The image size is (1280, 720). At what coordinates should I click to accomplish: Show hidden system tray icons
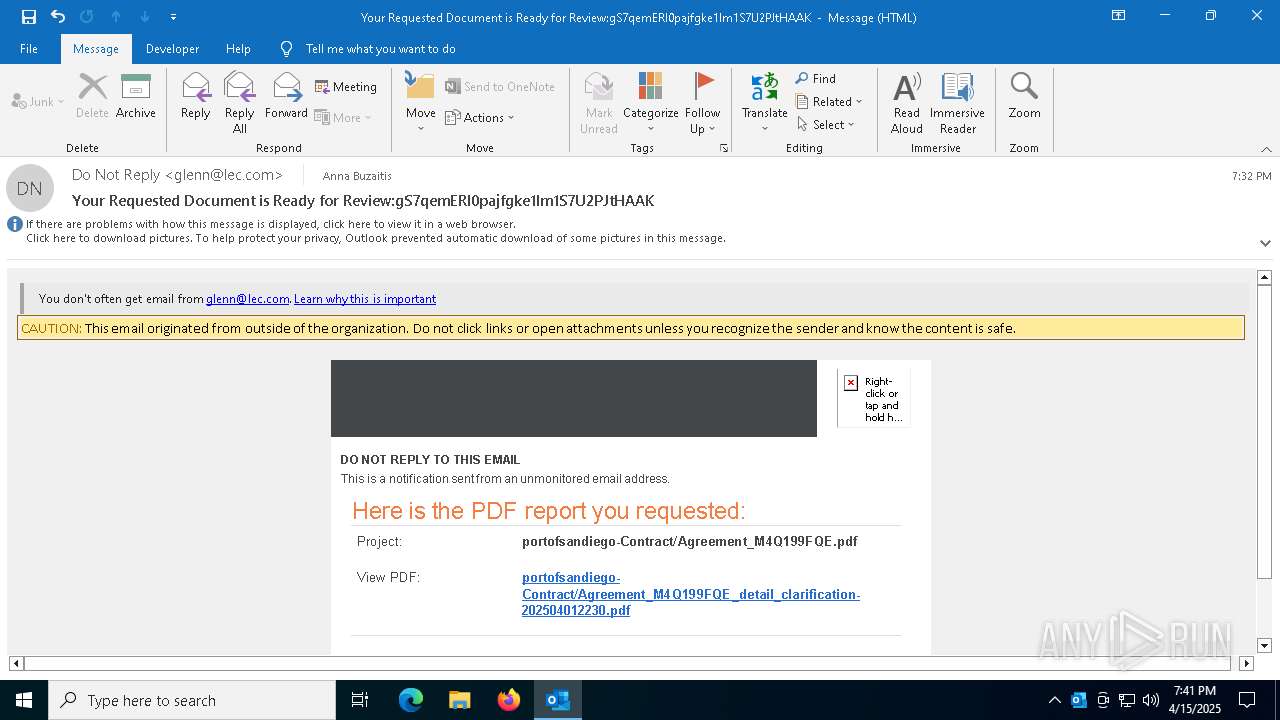pyautogui.click(x=1055, y=700)
